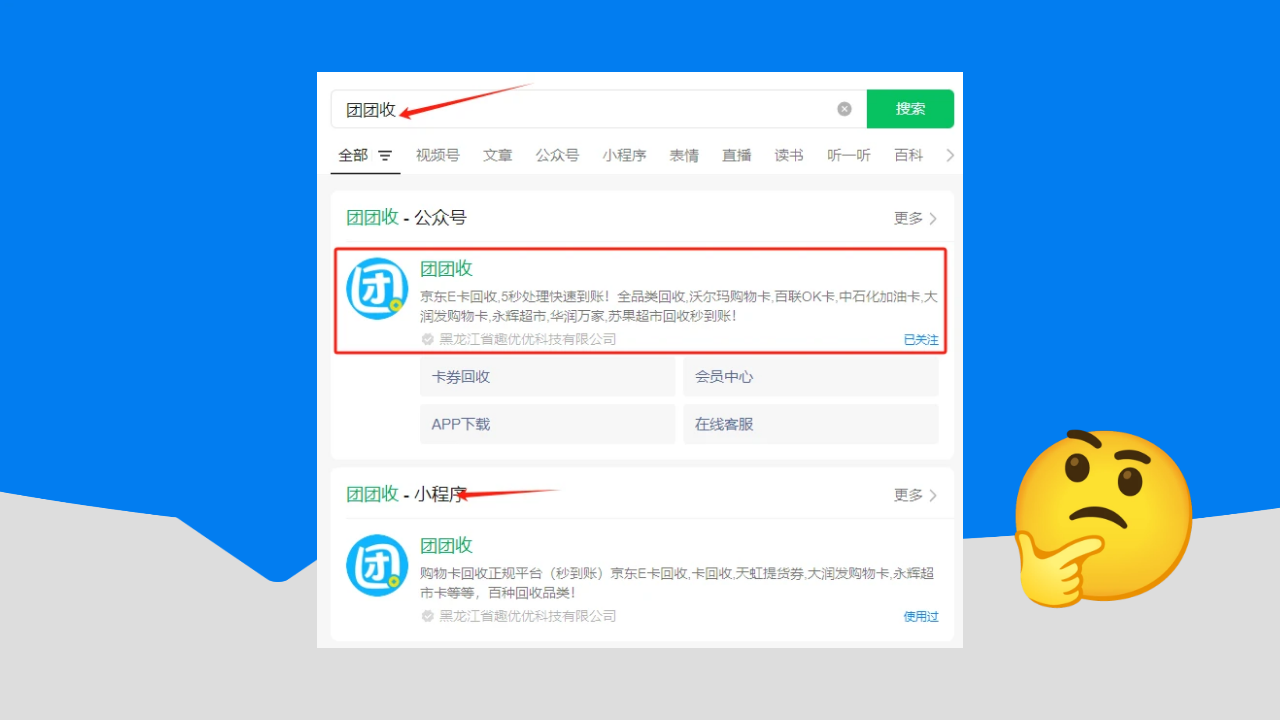1280x720 pixels.
Task: Switch to the 百科 tab
Action: click(909, 156)
